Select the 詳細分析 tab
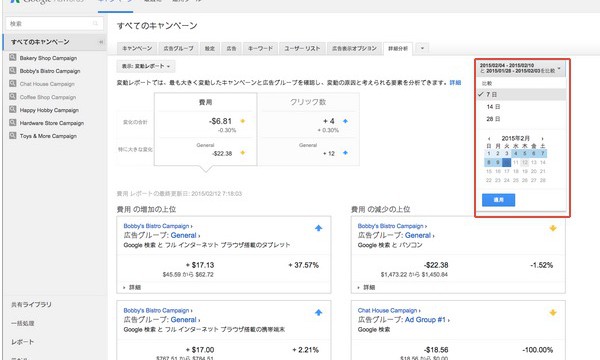This screenshot has width=600, height=360. click(398, 48)
